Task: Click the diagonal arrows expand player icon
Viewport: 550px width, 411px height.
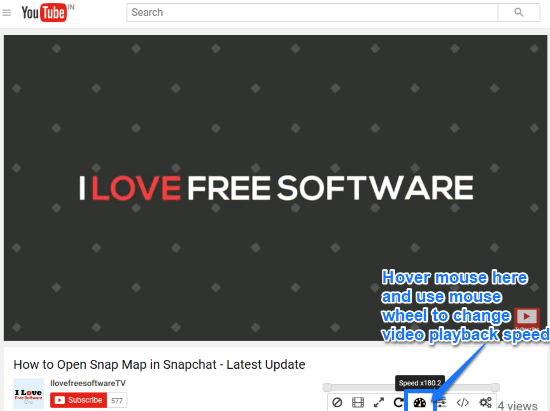Action: [x=378, y=402]
